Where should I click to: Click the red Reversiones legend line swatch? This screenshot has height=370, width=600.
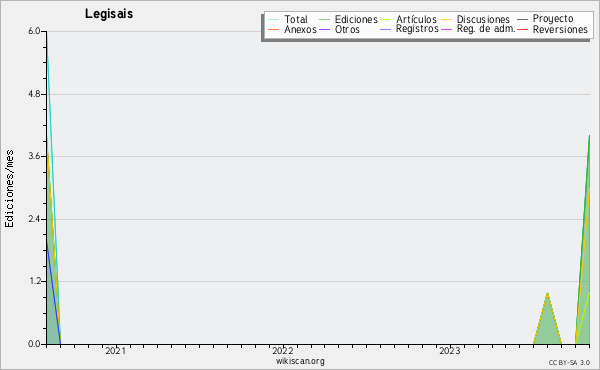click(522, 29)
